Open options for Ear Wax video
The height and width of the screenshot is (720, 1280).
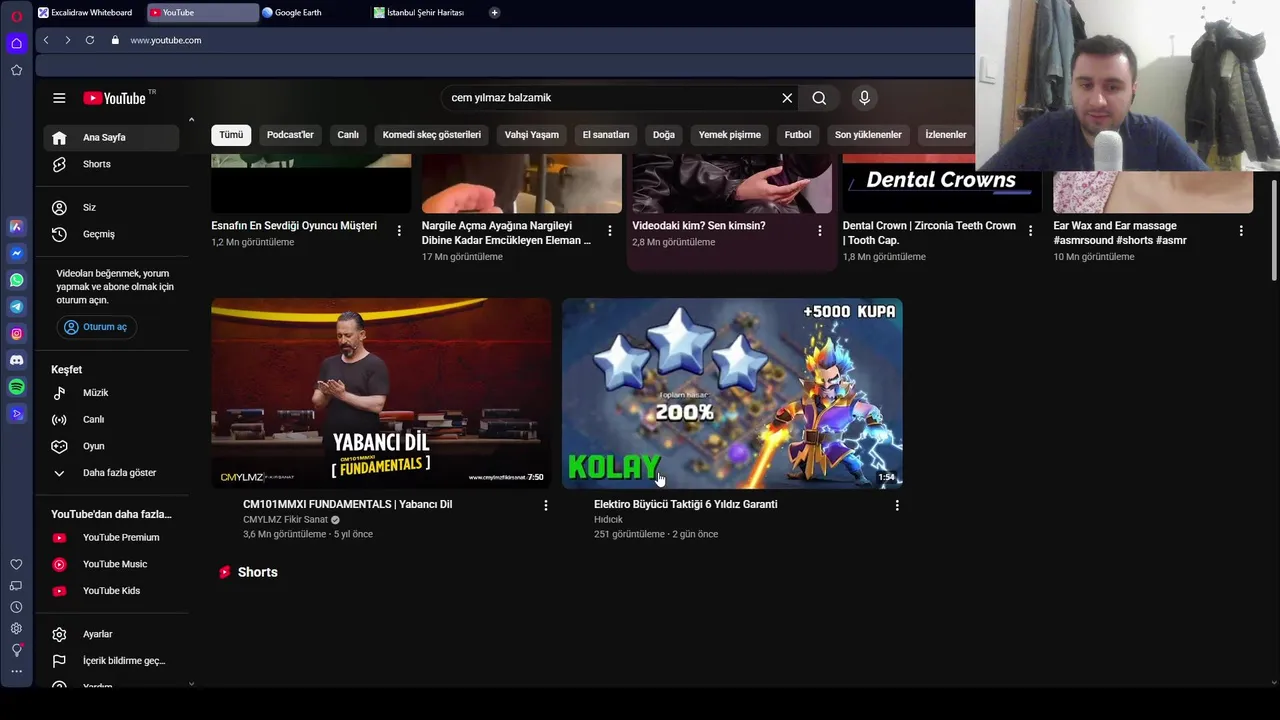pyautogui.click(x=1241, y=231)
